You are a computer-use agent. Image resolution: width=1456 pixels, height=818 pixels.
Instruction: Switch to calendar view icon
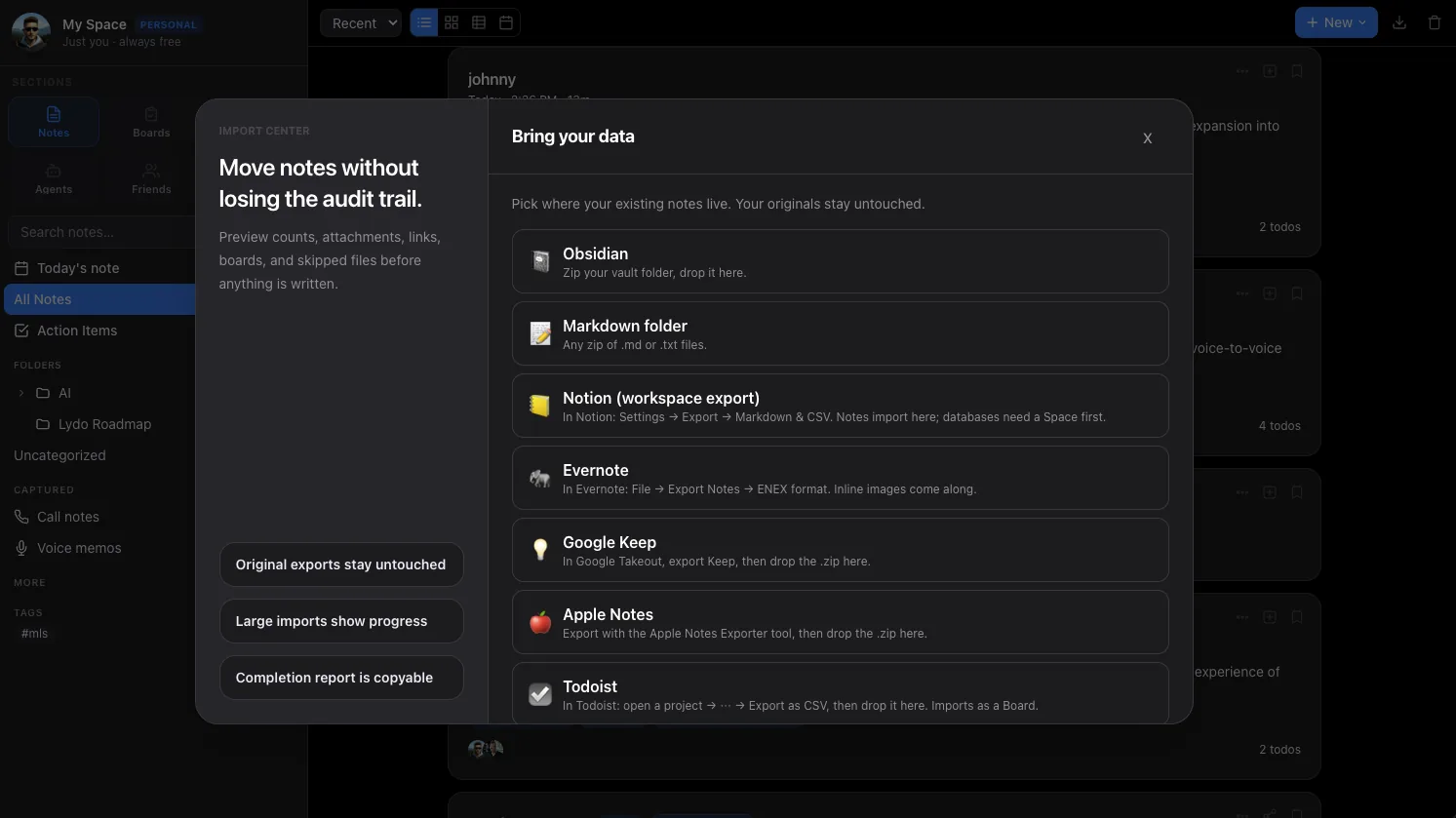(x=506, y=22)
